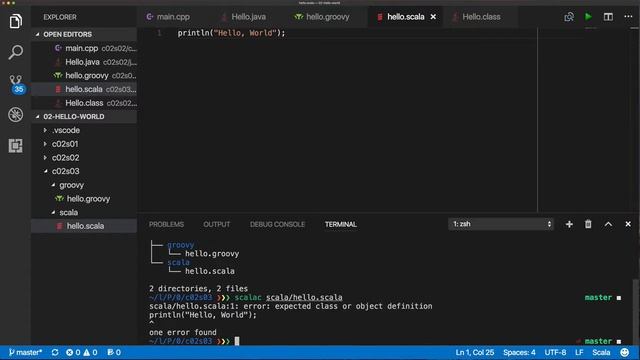Click the EXPLORER panel title
The image size is (640, 360).
(x=60, y=17)
